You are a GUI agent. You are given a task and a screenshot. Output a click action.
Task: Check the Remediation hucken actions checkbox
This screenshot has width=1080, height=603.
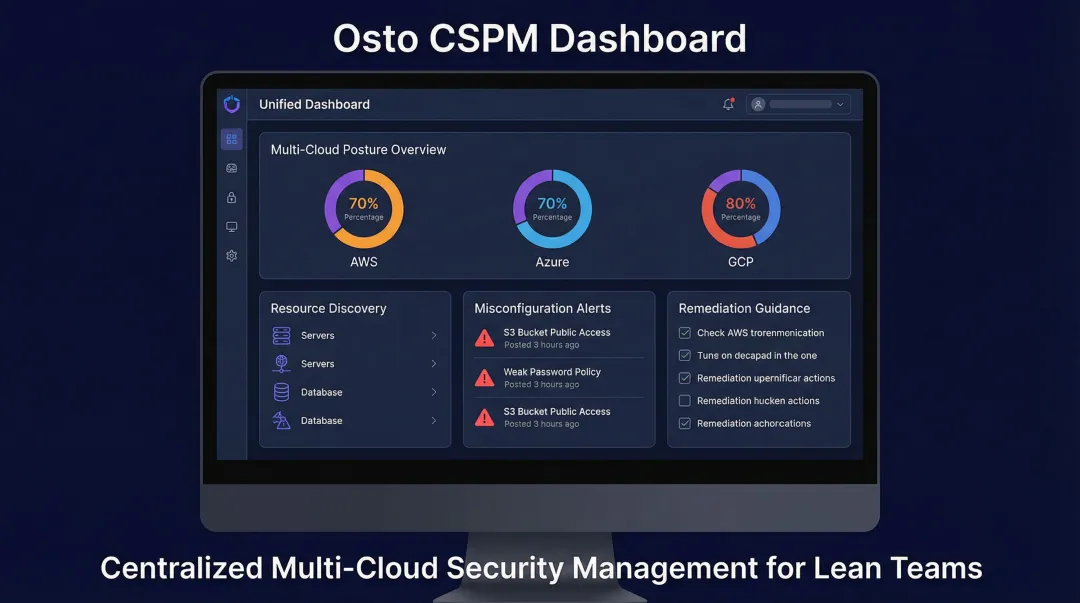[684, 400]
